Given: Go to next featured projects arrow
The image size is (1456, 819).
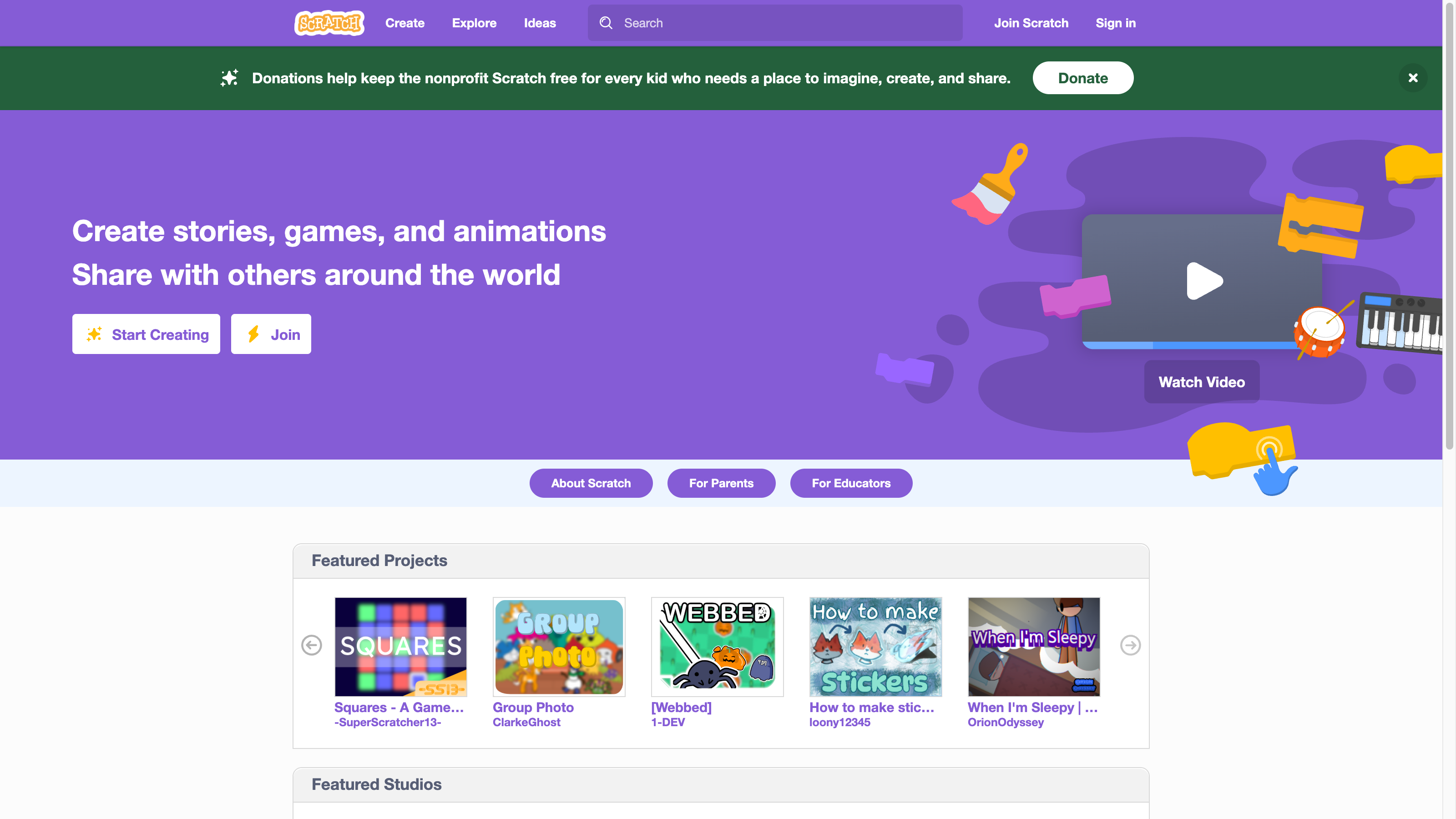Looking at the screenshot, I should tap(1130, 645).
